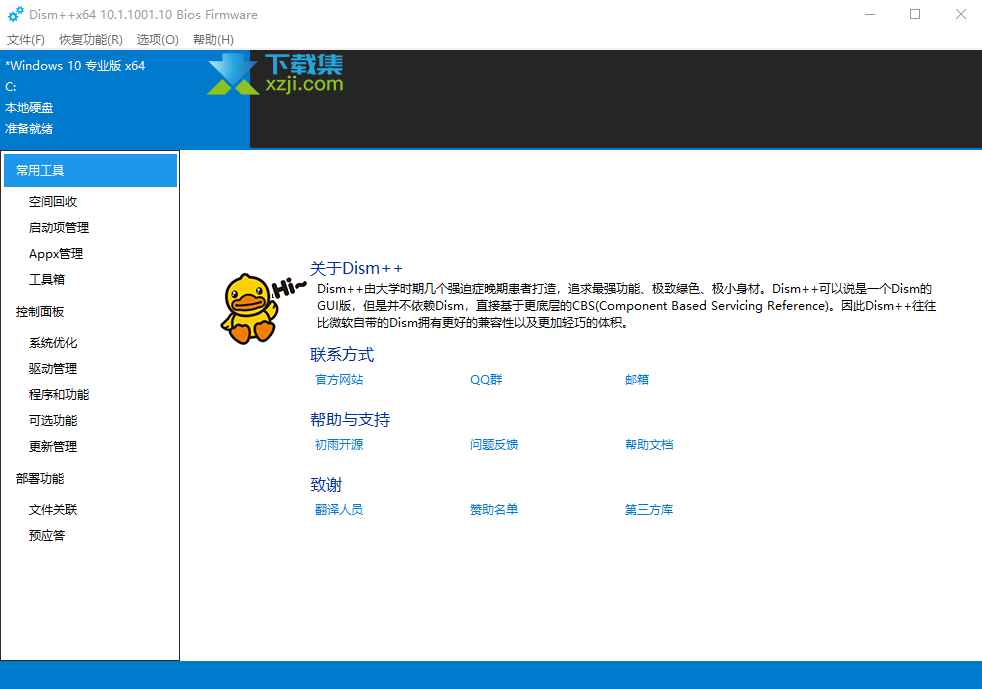Click the yellow duck mascot image
Viewport: 982px width, 689px height.
pos(249,309)
